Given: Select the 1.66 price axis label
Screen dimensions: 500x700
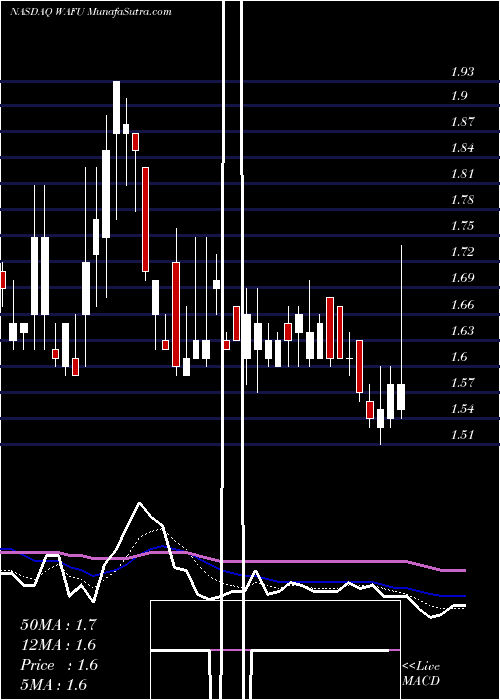Looking at the screenshot, I should tap(462, 304).
